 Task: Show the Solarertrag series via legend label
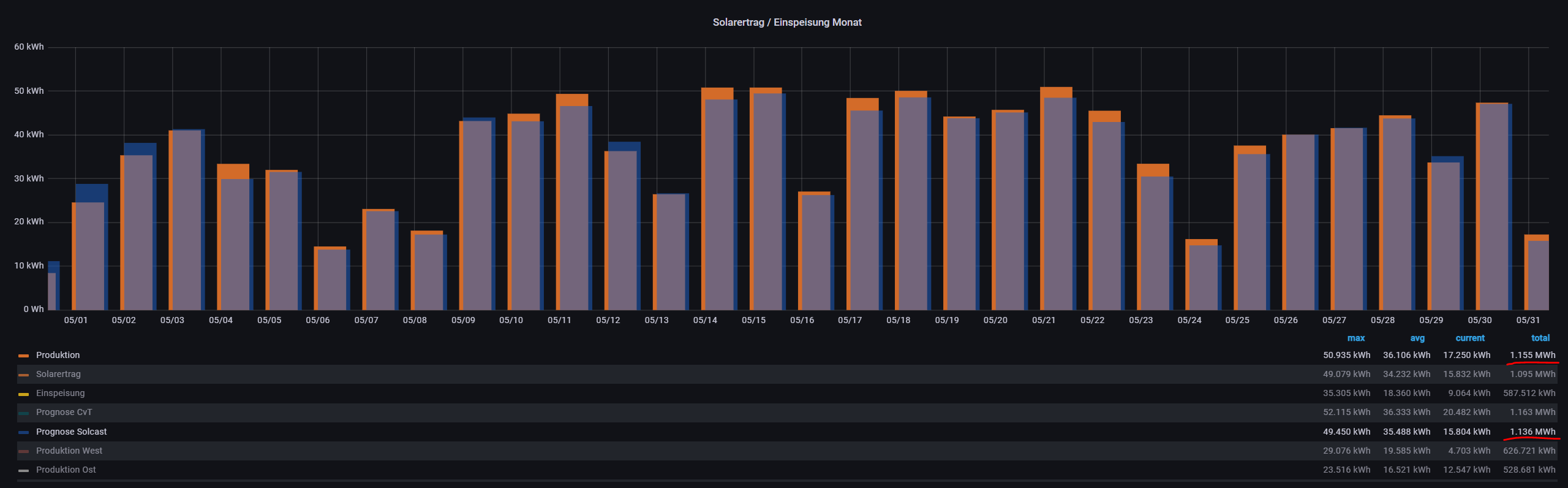[x=58, y=374]
